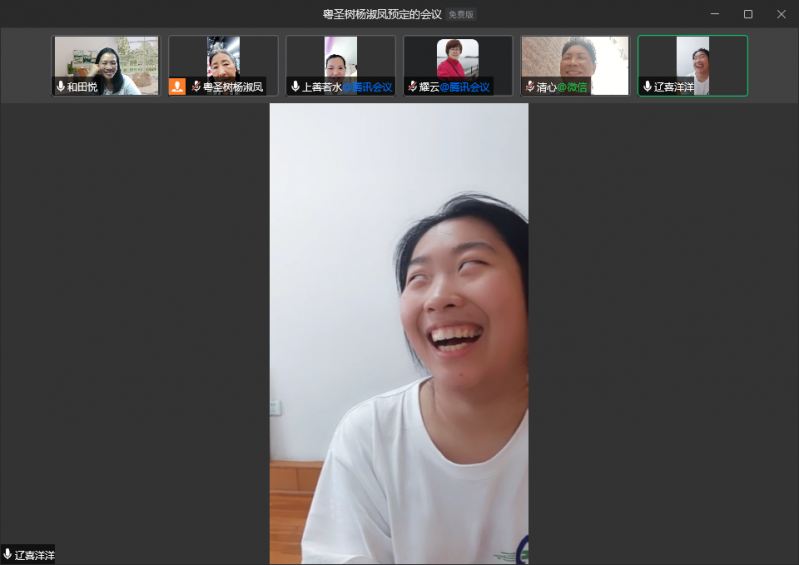Screen dimensions: 799x565
Task: Maximize the meeting window
Action: 748,14
